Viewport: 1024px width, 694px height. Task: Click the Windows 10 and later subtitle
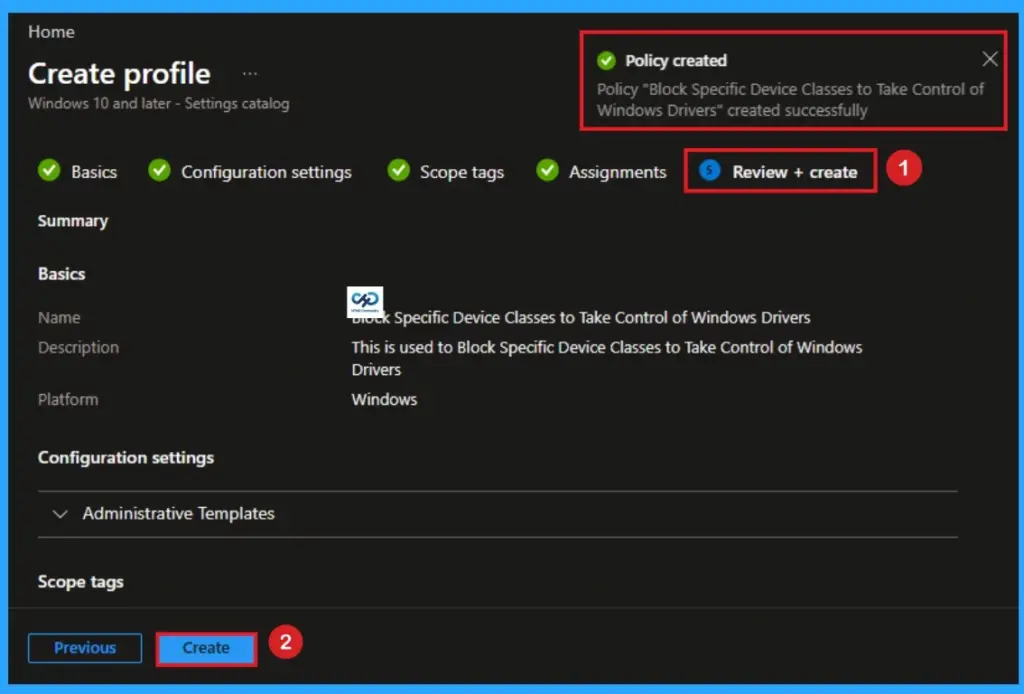point(159,104)
